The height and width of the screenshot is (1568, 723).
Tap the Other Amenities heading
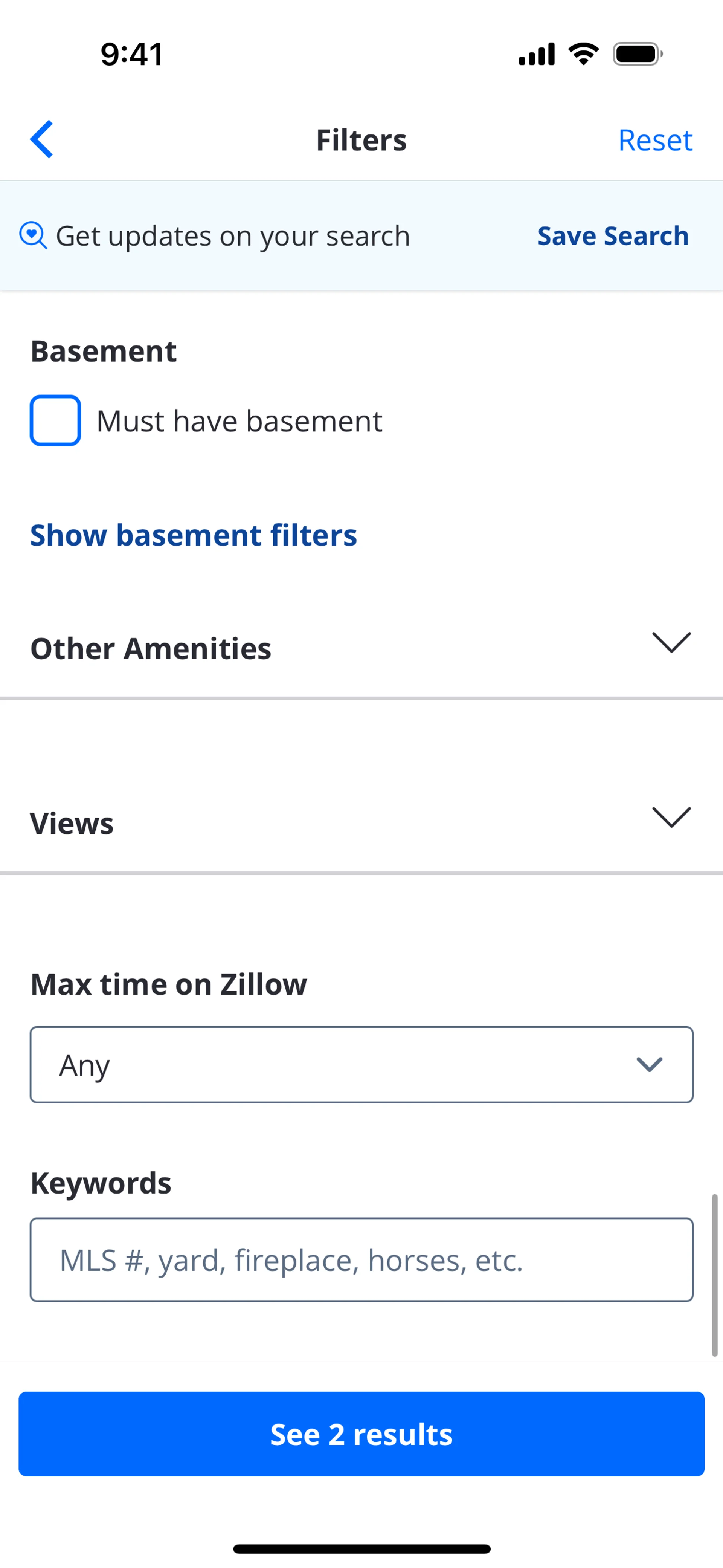click(151, 649)
